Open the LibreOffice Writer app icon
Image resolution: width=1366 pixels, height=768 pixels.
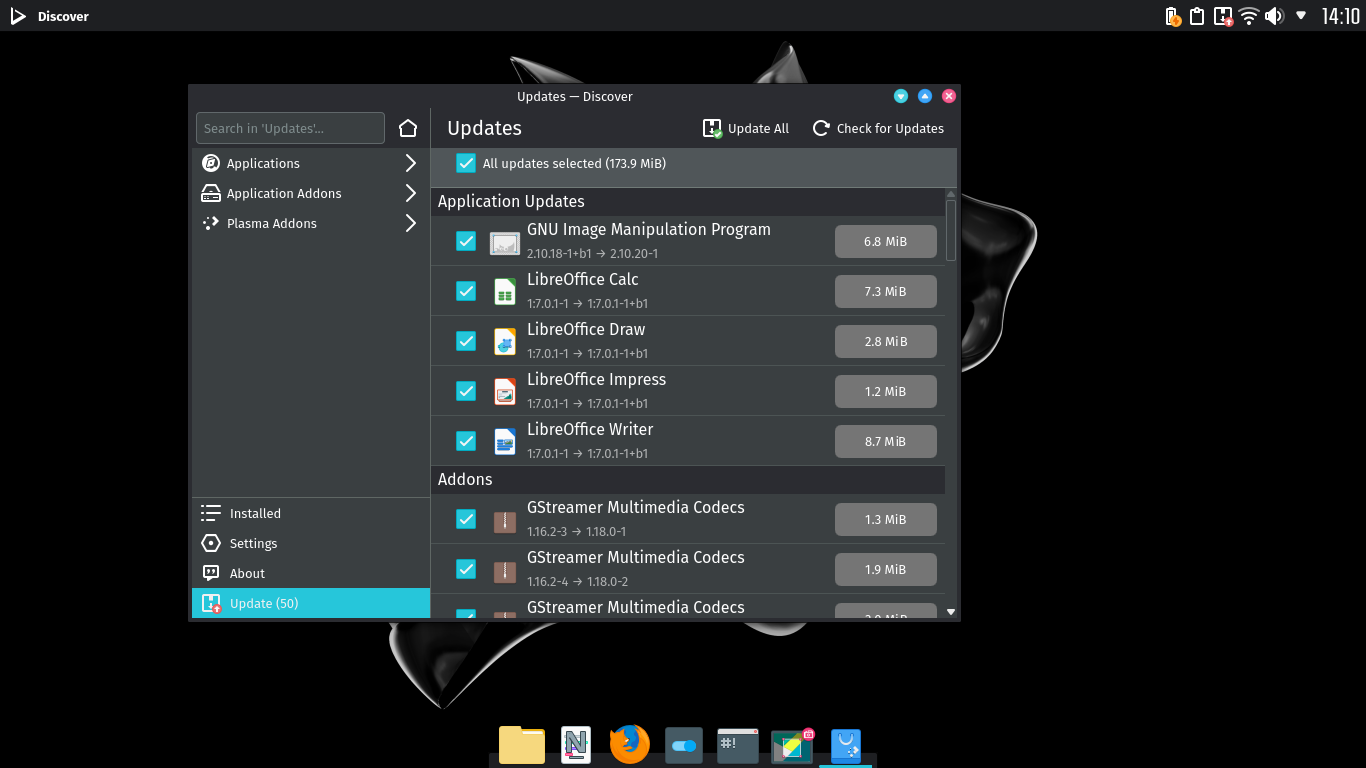[505, 442]
